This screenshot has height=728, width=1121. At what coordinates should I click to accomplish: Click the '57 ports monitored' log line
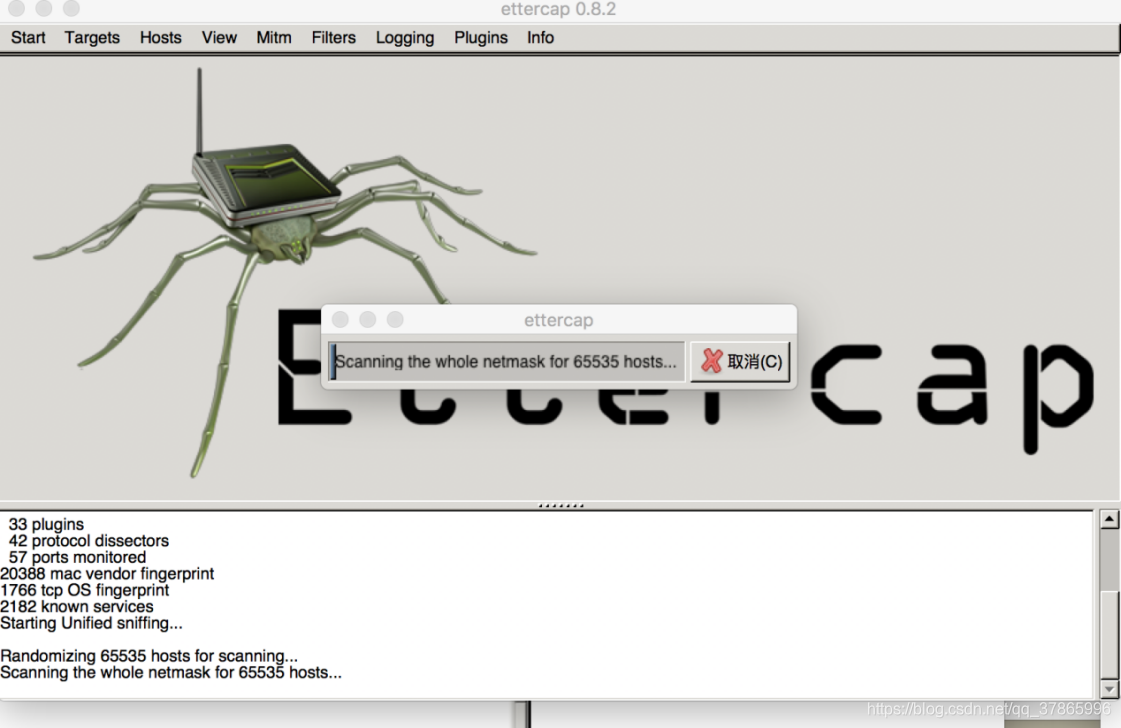(x=77, y=557)
